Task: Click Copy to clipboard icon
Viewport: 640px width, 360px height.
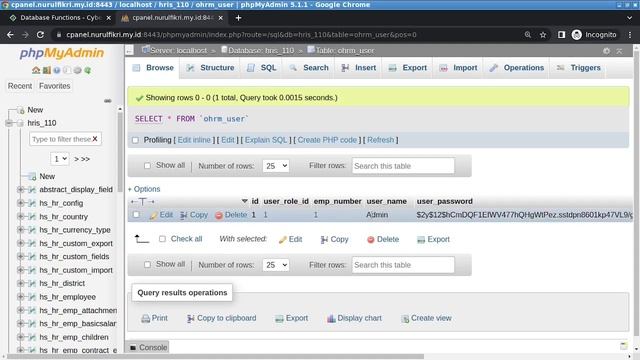Action: [x=190, y=318]
